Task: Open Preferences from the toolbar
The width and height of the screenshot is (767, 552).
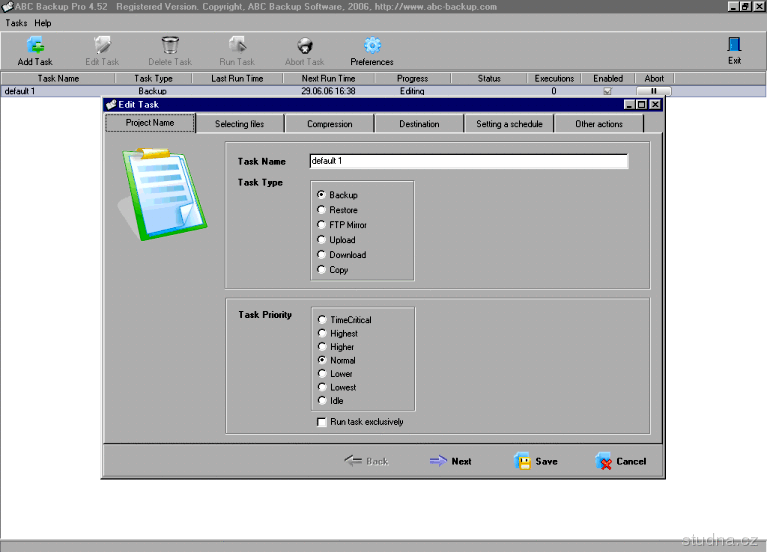Action: click(x=372, y=45)
